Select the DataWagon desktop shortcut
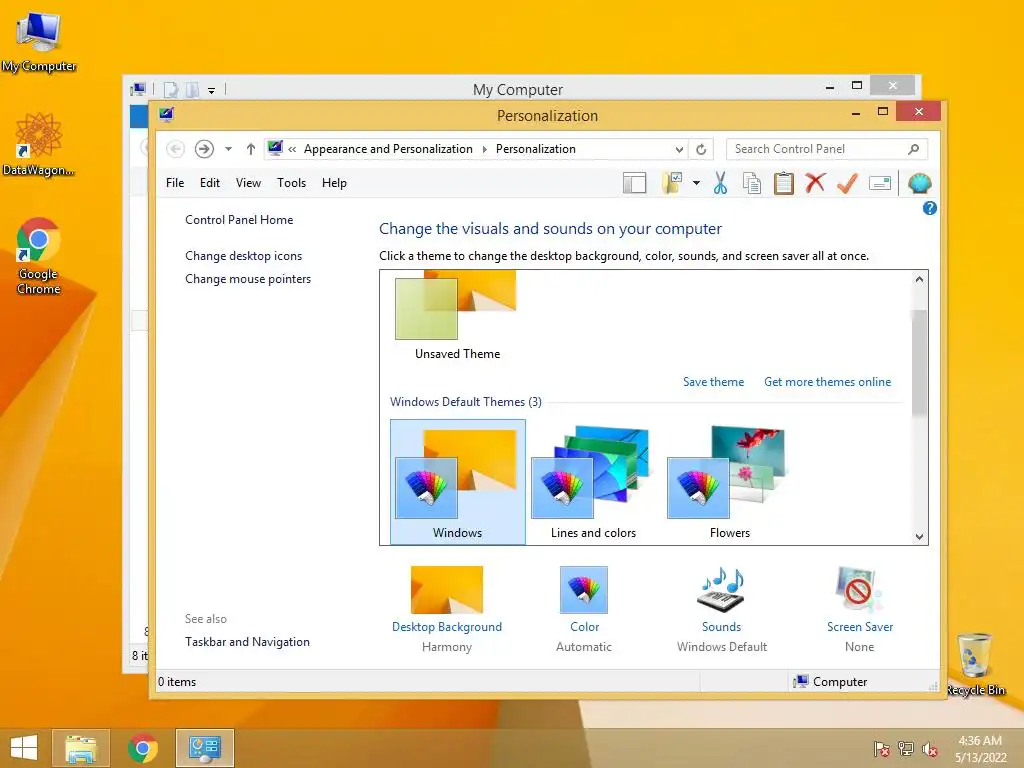Image resolution: width=1024 pixels, height=768 pixels. (39, 144)
